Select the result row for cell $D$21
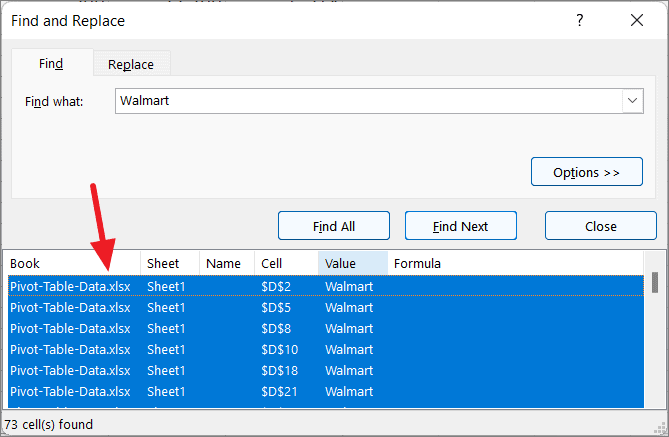669x437 pixels. click(x=326, y=391)
